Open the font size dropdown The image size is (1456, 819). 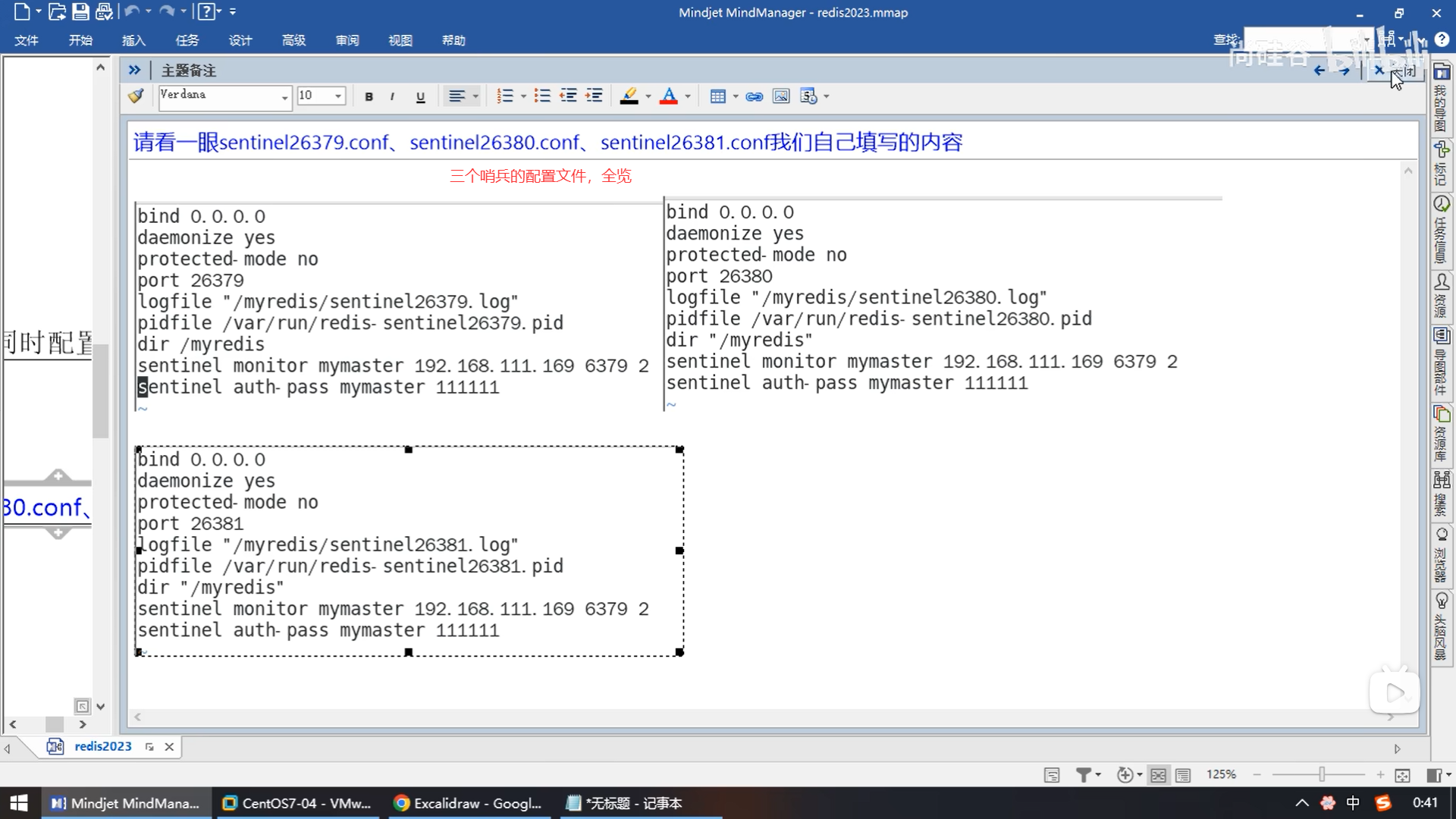(338, 96)
